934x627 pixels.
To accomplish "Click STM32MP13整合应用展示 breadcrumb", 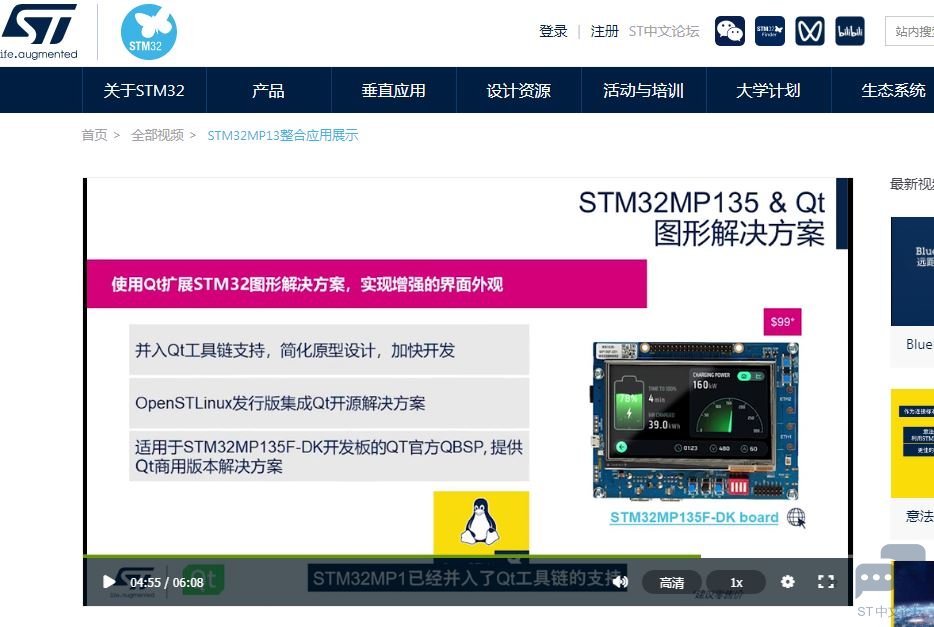I will [283, 135].
